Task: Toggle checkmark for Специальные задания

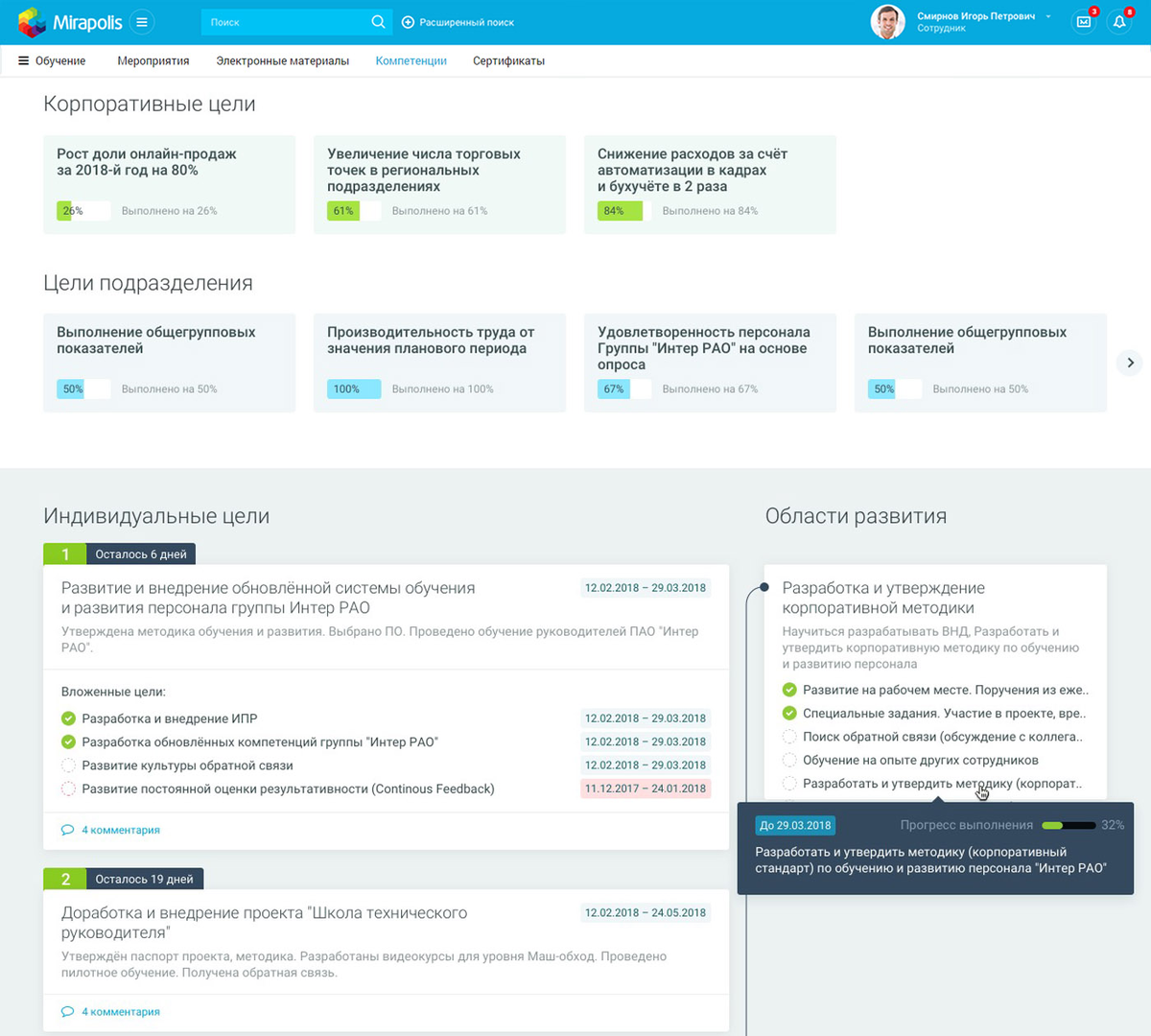Action: pos(789,713)
